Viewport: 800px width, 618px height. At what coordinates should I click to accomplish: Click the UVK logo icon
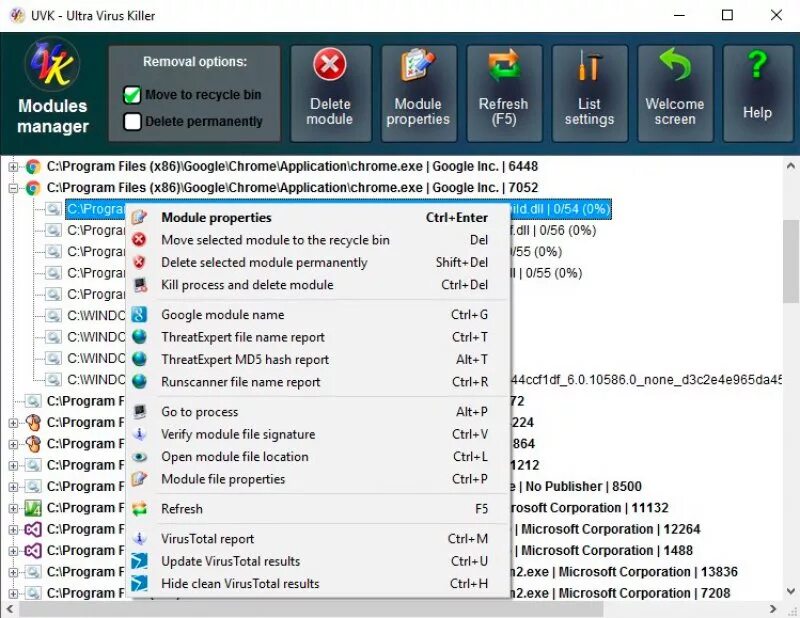[52, 65]
